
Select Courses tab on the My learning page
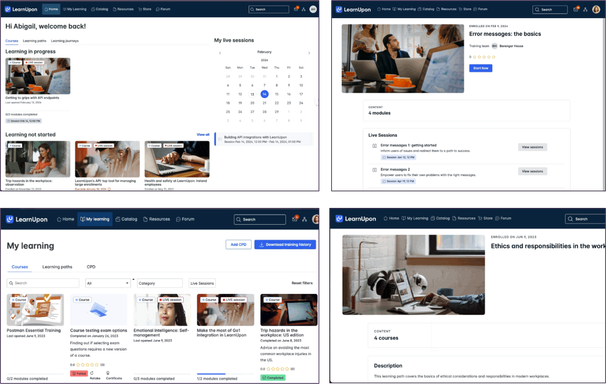[x=20, y=267]
